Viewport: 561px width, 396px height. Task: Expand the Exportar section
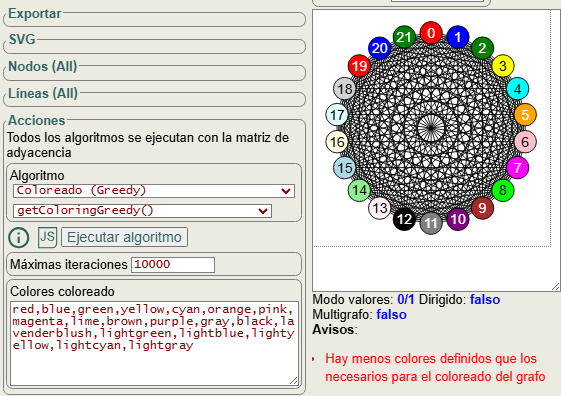35,14
